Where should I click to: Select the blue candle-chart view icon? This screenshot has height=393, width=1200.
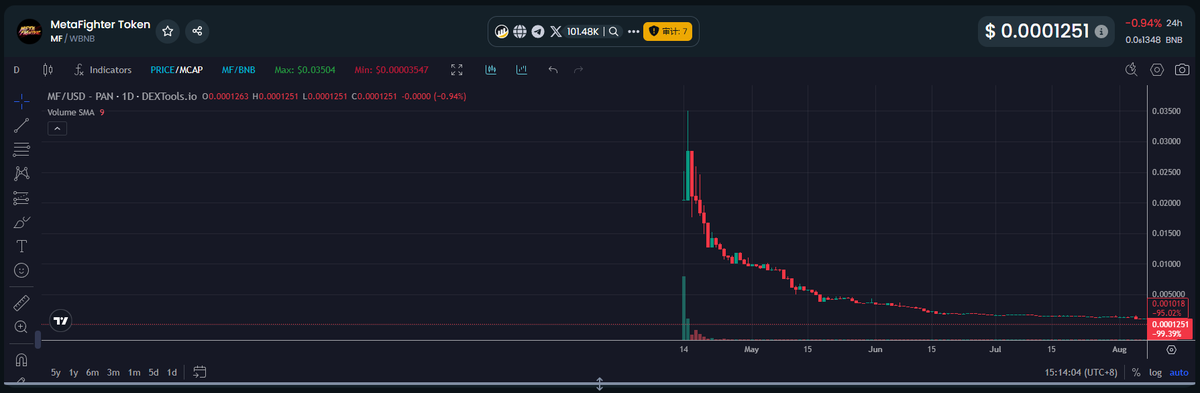pos(491,70)
